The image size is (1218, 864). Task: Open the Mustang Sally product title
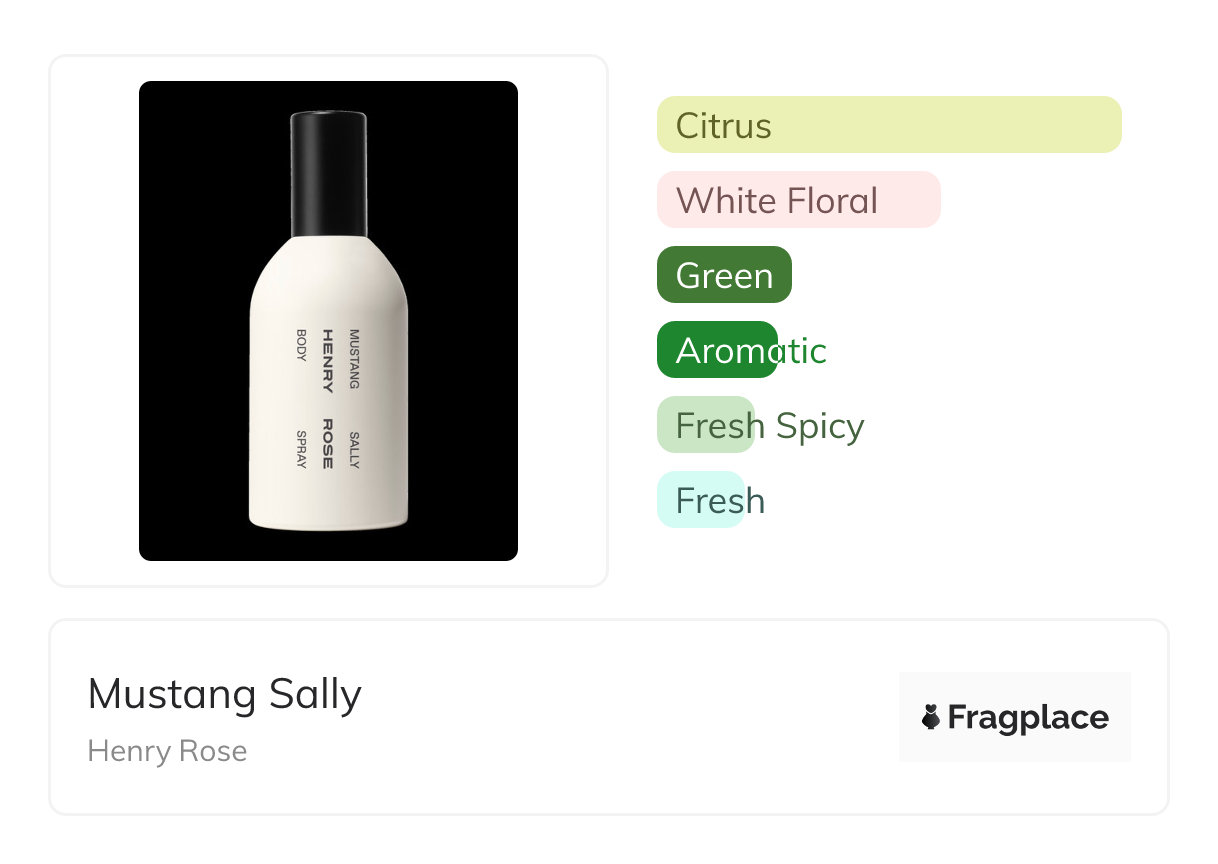(x=225, y=693)
